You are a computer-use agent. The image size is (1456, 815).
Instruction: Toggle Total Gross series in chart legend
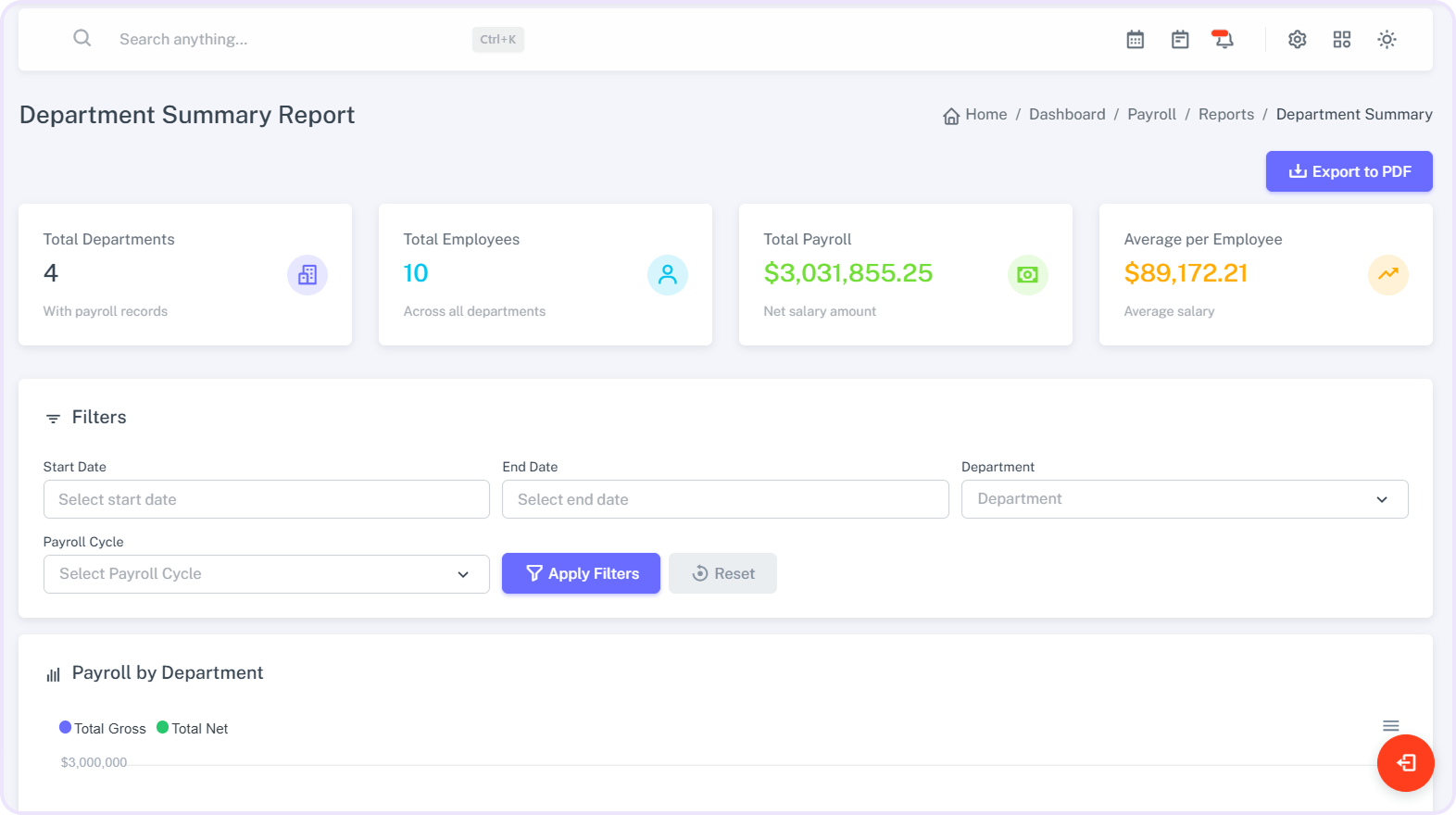point(103,729)
